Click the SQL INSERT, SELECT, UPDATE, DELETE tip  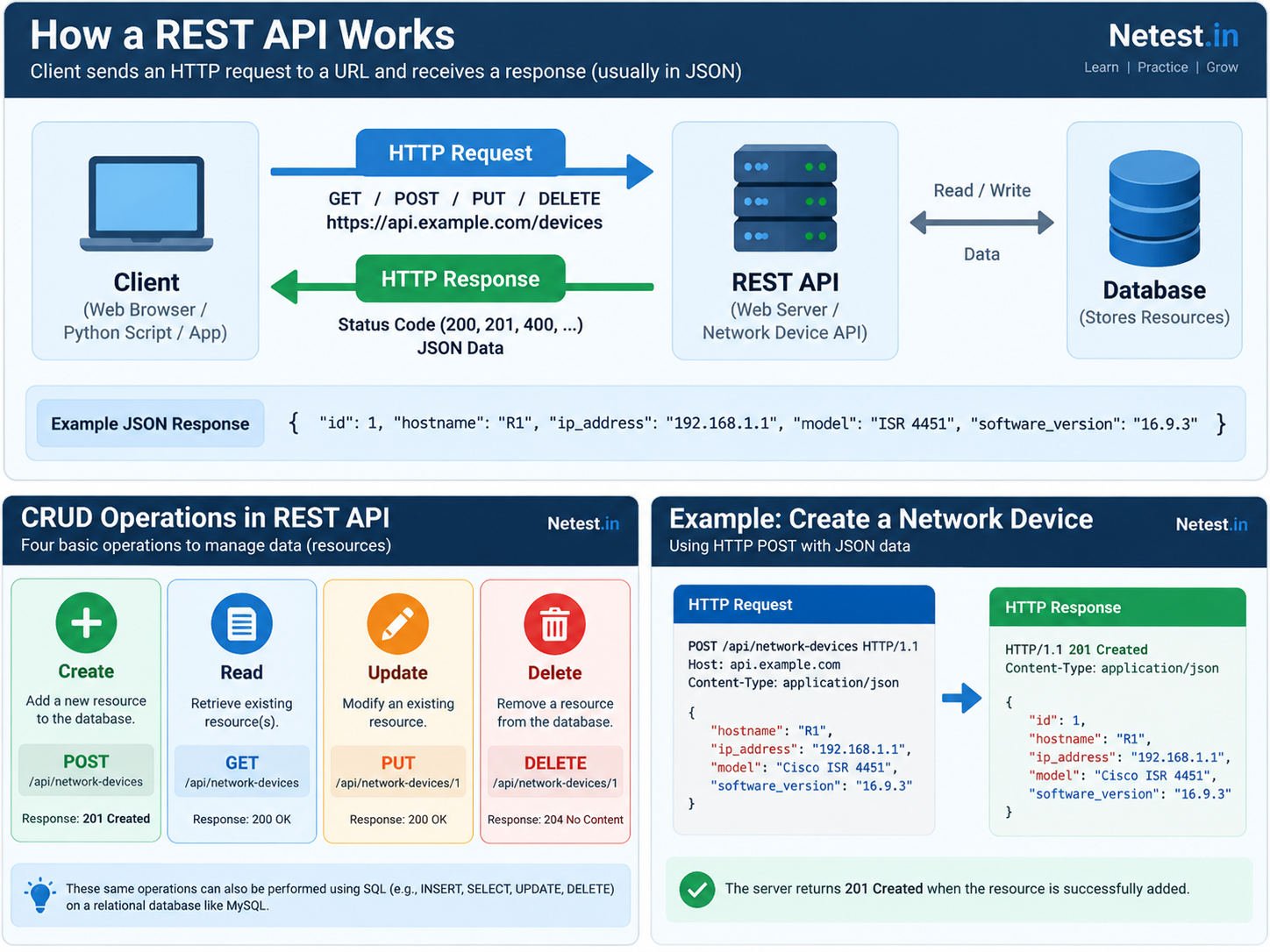340,897
